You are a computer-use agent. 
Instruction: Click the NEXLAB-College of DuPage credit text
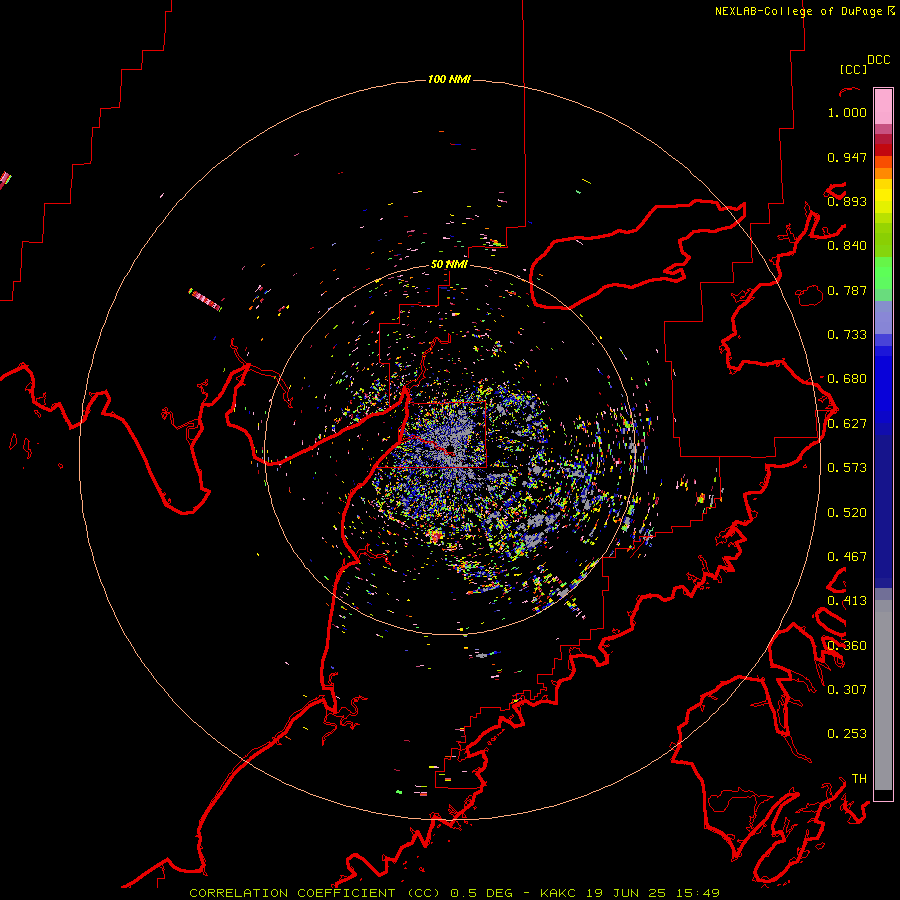800,11
